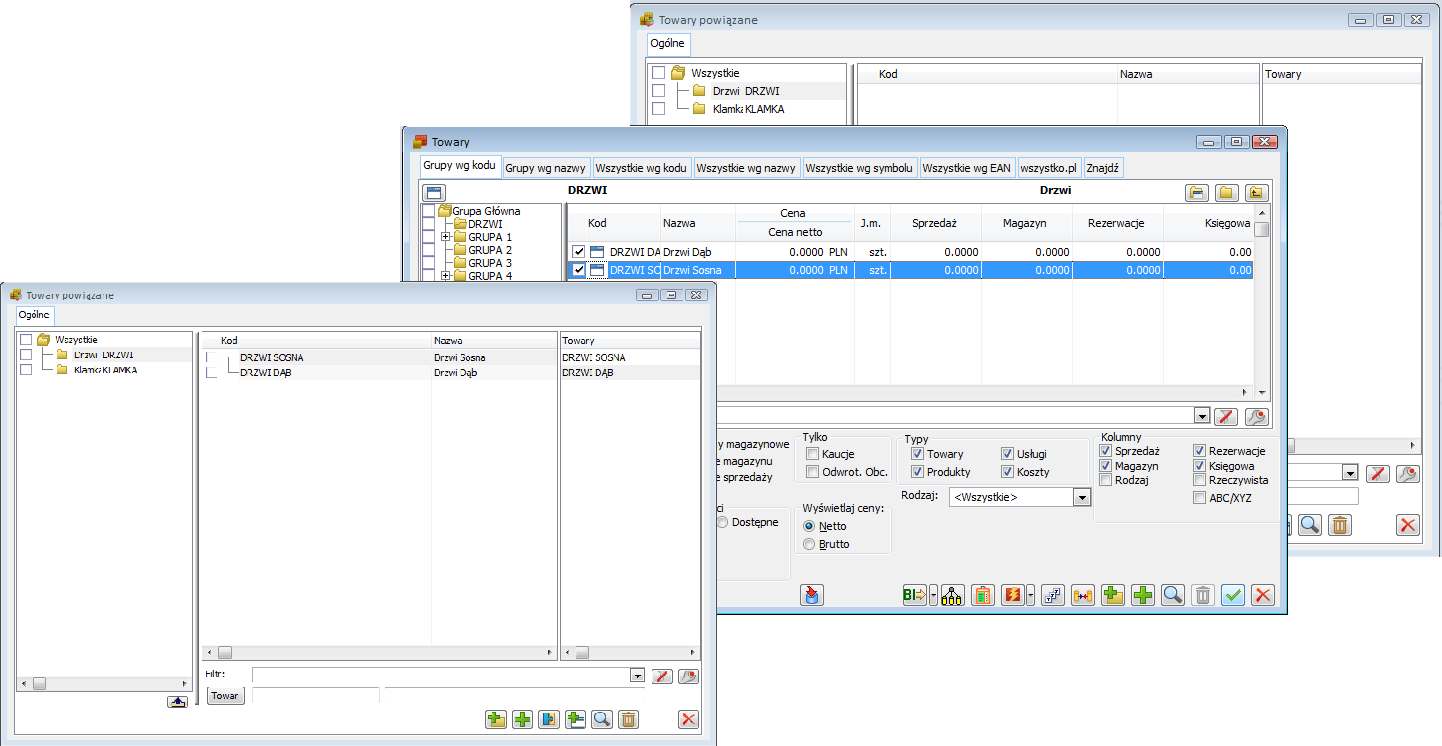Open the dropdown arrow next to BI button

pyautogui.click(x=933, y=595)
